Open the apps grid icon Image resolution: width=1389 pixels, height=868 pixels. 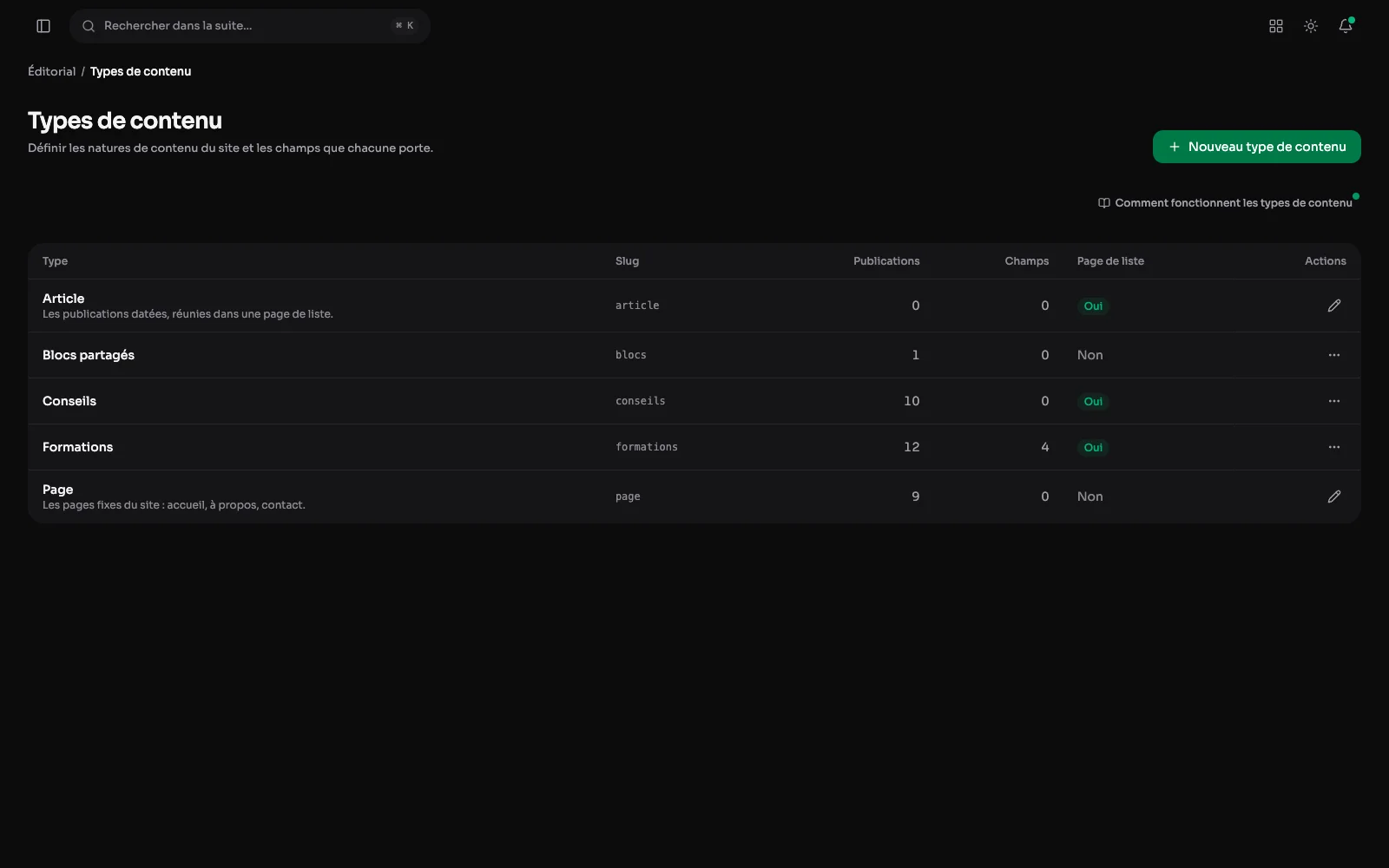[1276, 26]
